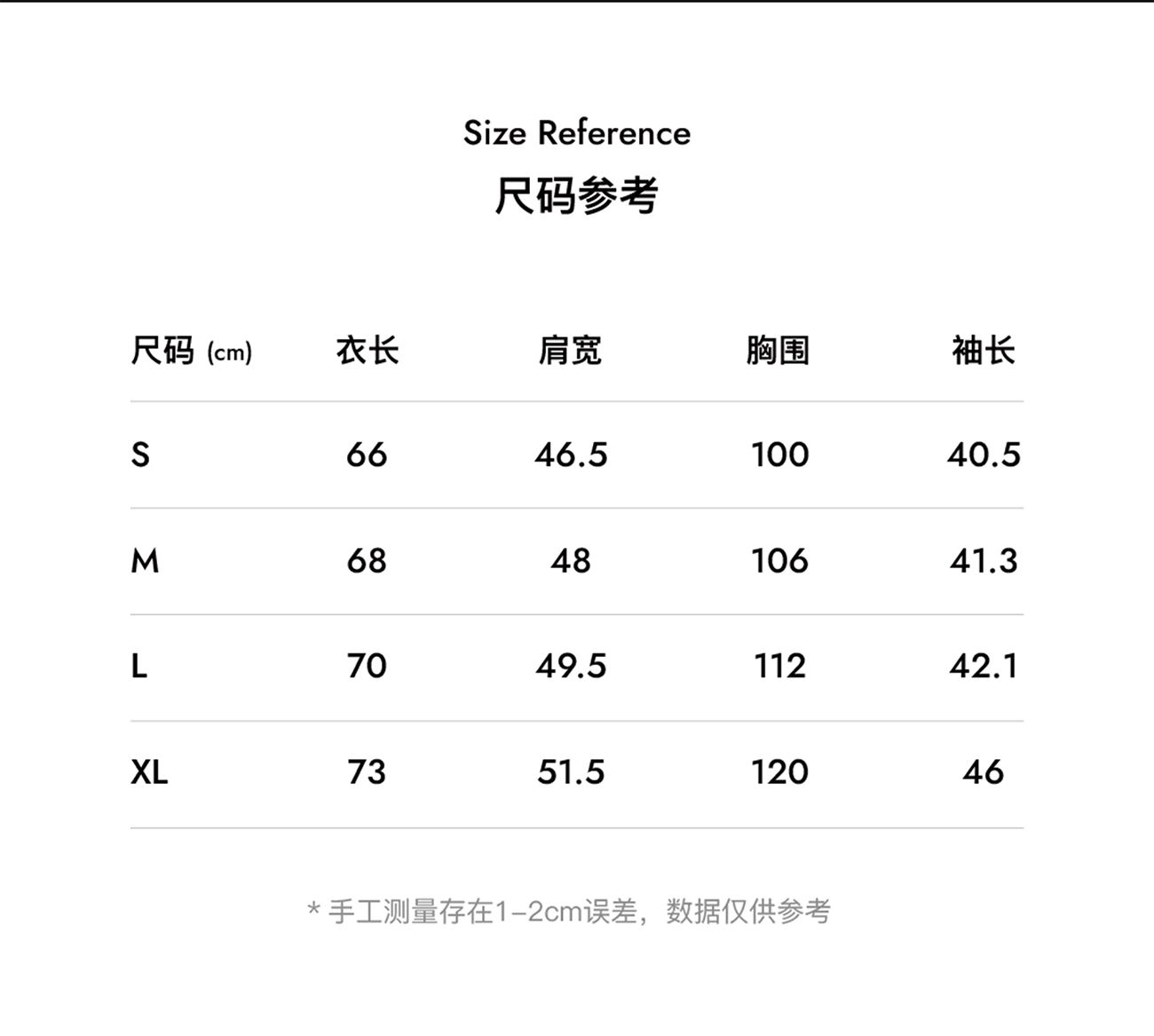1154x1036 pixels.
Task: Click the 51.5 shoulder width value
Action: pos(571,772)
